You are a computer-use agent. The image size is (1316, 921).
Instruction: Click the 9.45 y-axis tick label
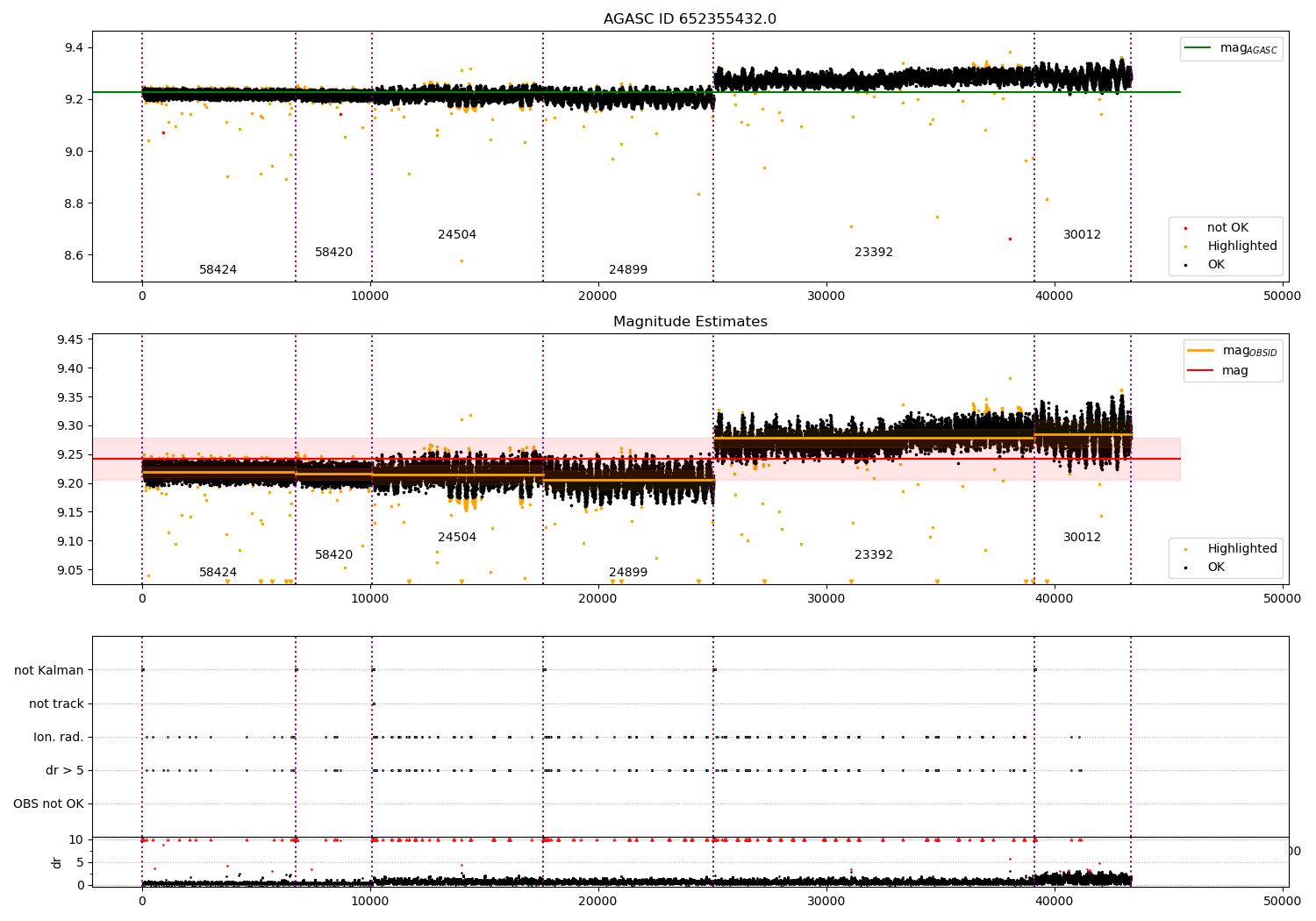[71, 339]
